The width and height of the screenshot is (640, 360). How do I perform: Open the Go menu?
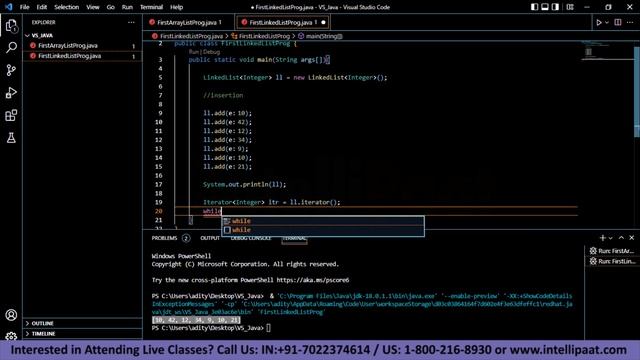110,7
